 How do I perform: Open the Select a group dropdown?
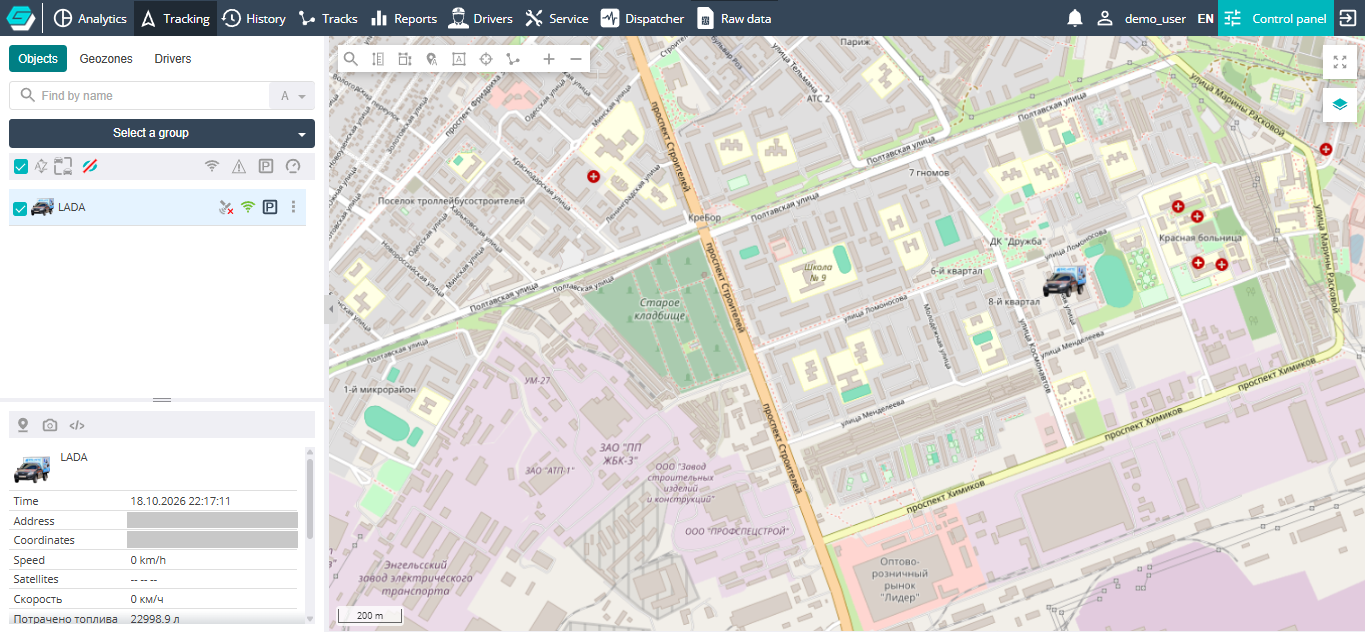(x=162, y=133)
